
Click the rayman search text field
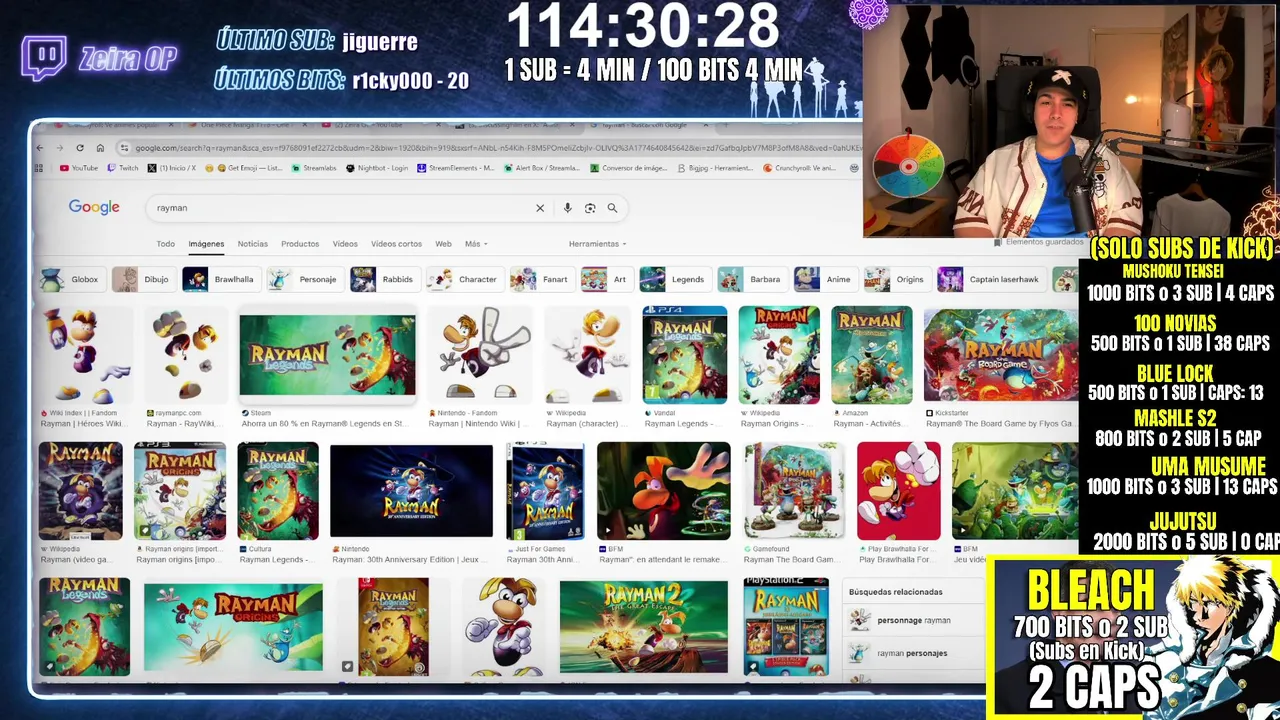[340, 208]
